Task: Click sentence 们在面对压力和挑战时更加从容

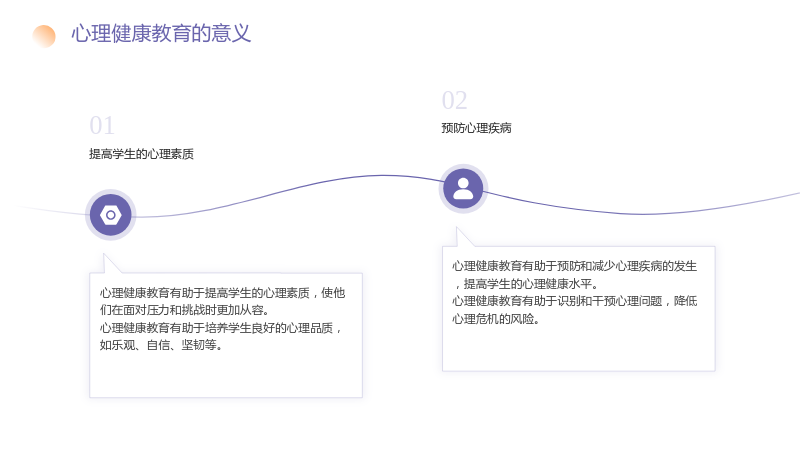Action: 184,310
